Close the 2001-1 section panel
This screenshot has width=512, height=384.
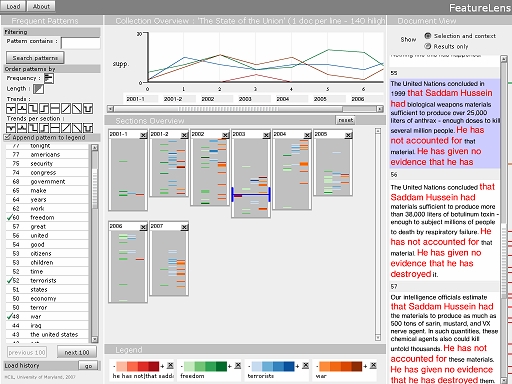point(143,135)
